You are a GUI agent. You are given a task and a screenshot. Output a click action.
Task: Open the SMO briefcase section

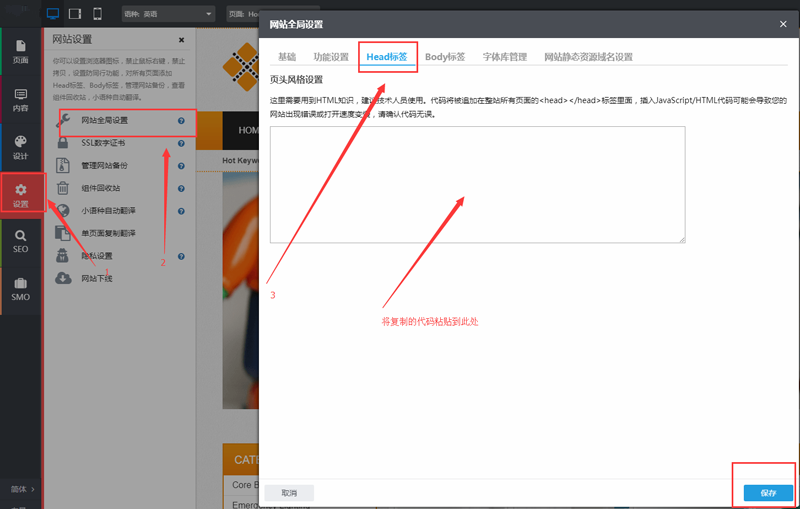point(20,288)
